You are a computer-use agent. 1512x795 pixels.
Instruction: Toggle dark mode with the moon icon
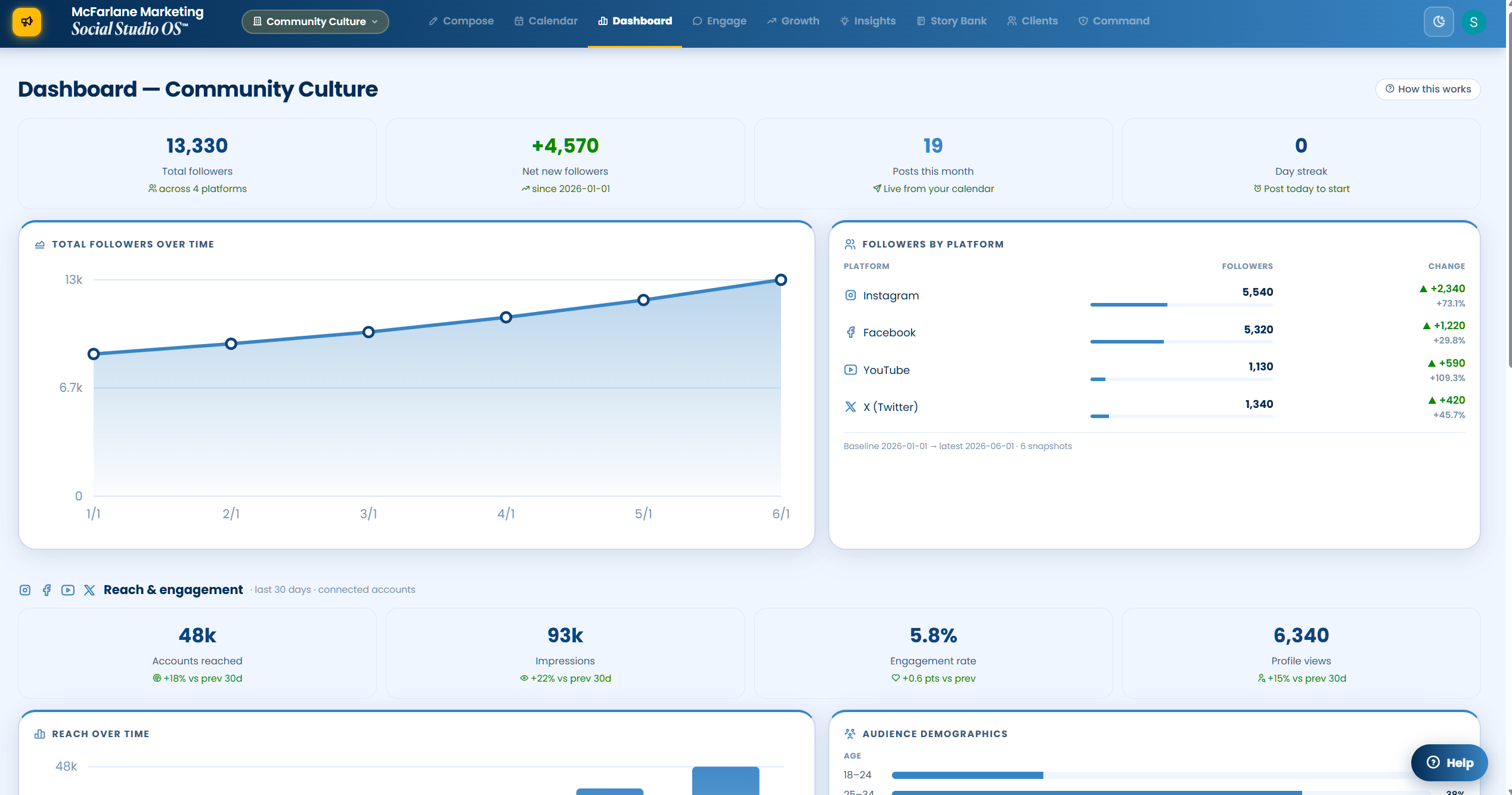(x=1439, y=22)
